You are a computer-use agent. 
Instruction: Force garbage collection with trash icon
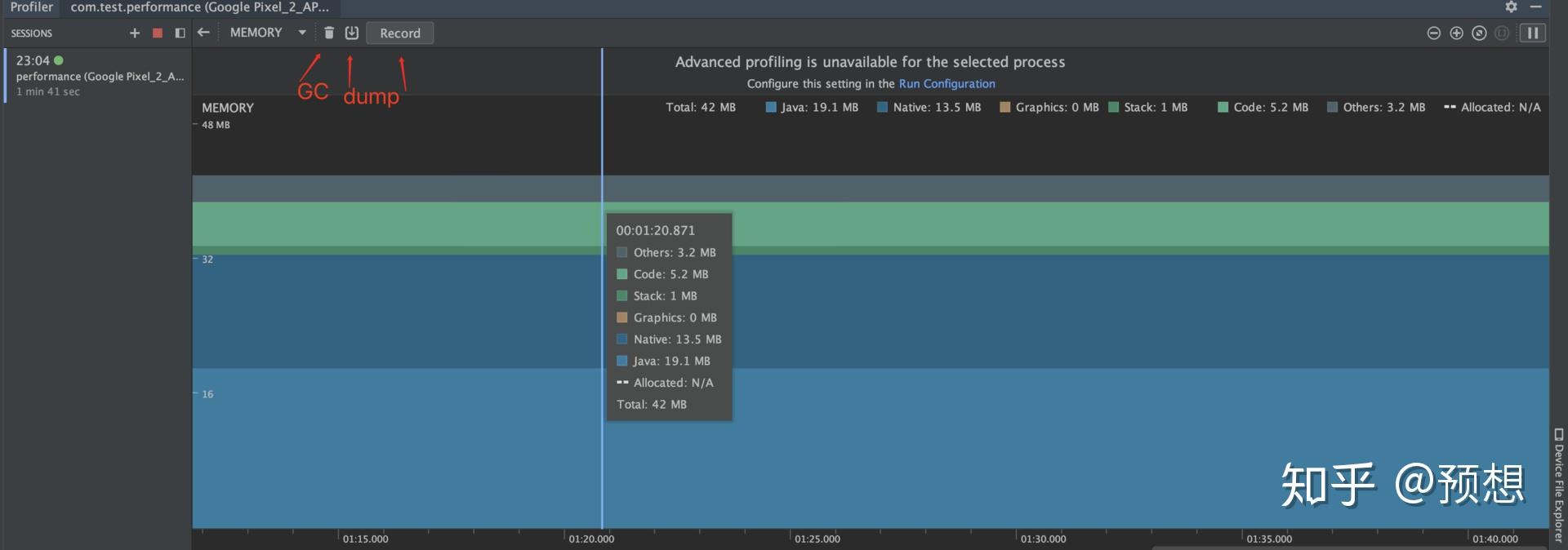pos(329,33)
